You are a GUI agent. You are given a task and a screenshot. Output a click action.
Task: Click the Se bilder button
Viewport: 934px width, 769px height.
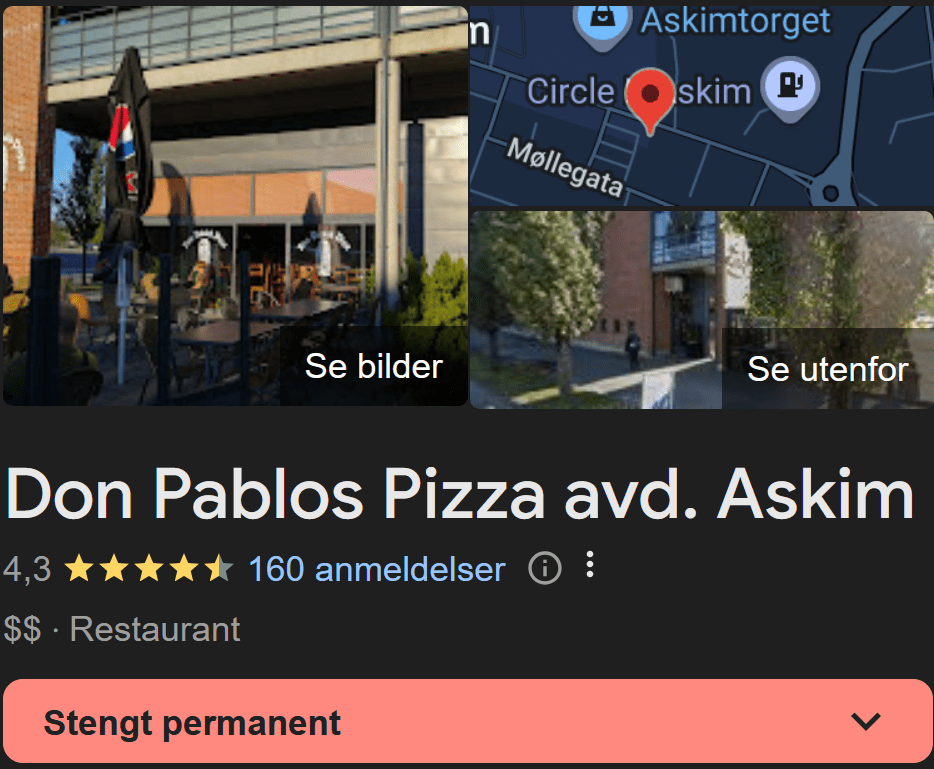(374, 366)
